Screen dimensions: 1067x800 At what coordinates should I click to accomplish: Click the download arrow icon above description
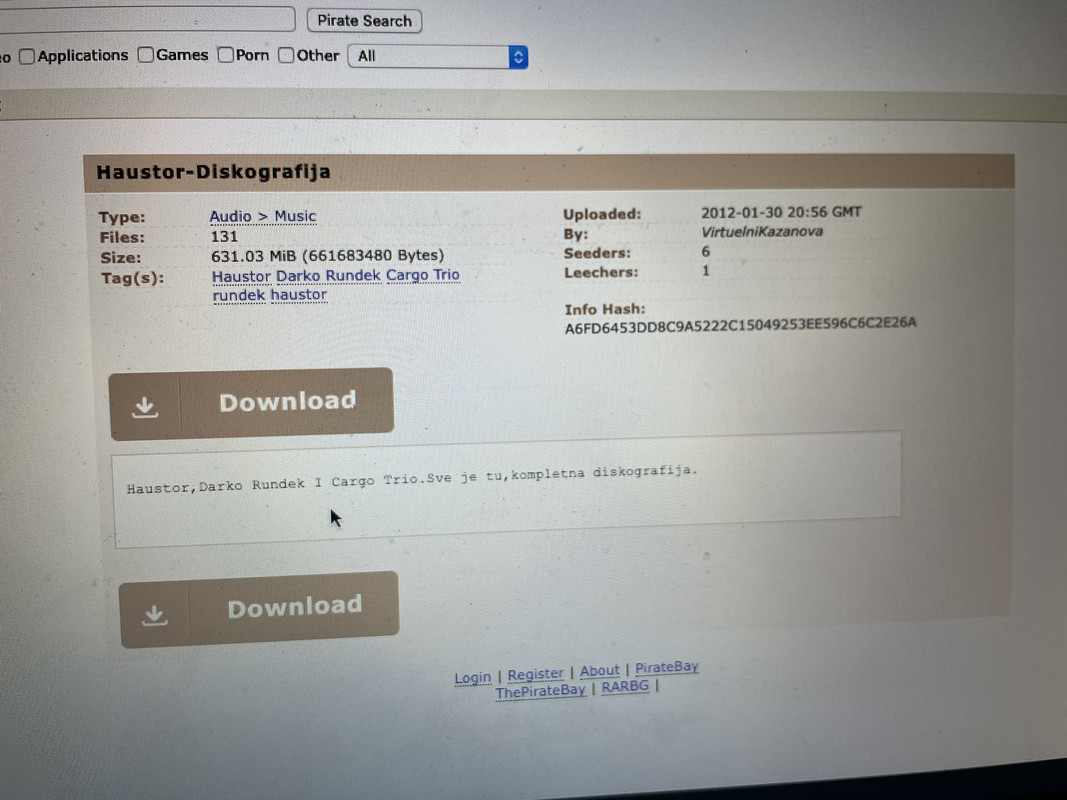(x=145, y=407)
